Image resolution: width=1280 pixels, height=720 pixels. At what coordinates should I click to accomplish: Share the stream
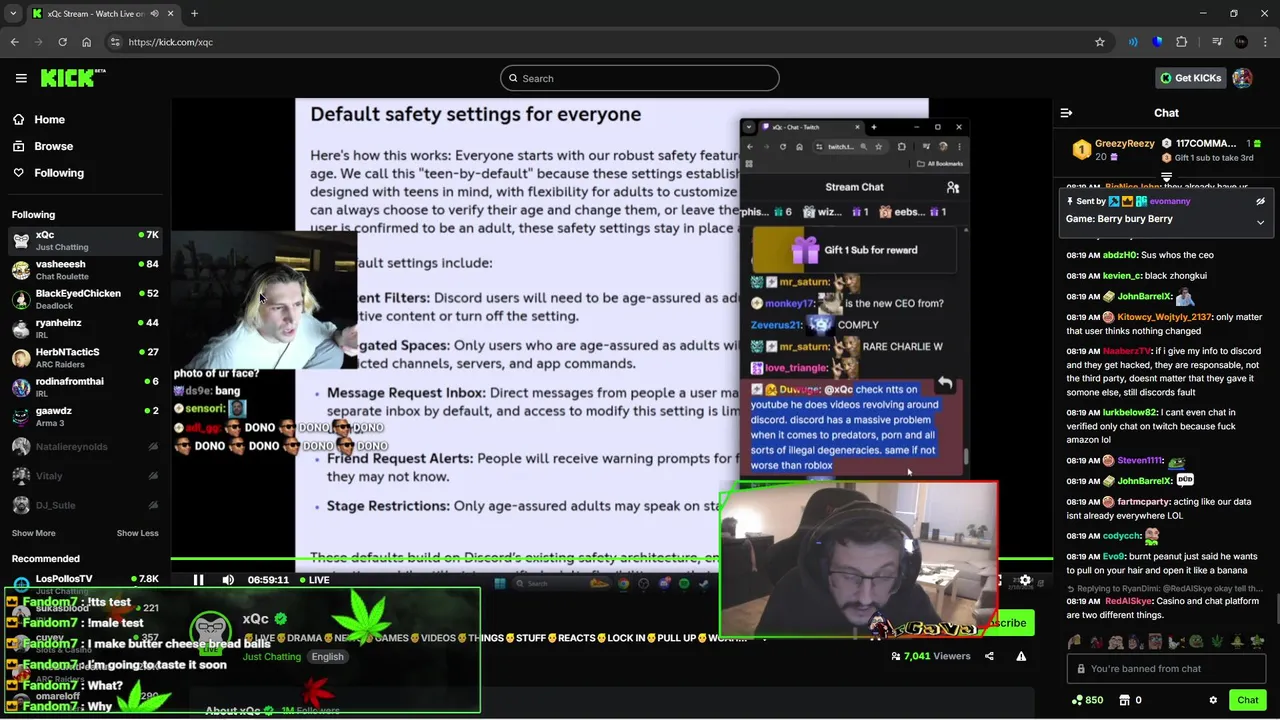(989, 656)
